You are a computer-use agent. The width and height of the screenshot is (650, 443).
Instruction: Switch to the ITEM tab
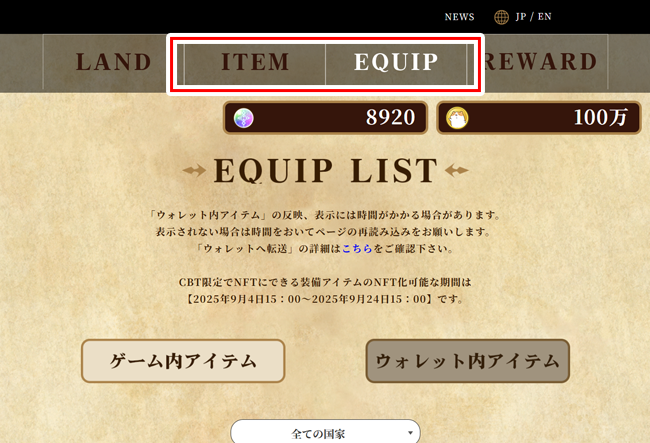(255, 62)
